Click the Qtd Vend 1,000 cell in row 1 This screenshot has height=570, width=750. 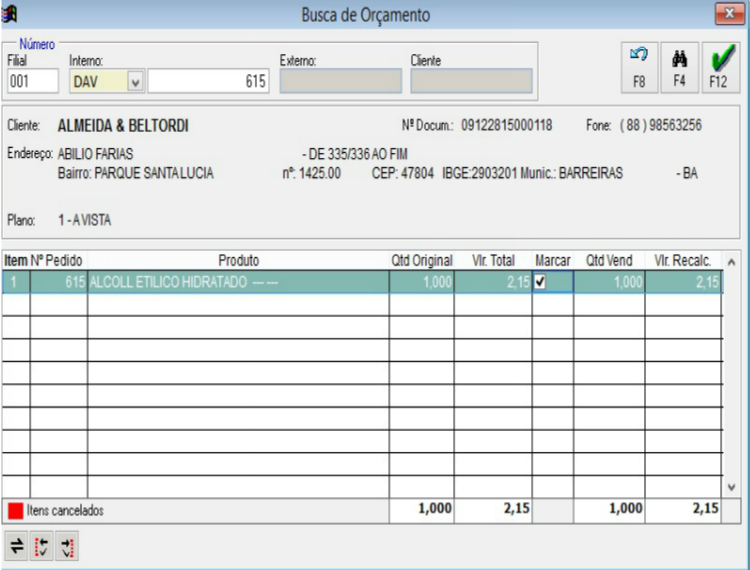pos(609,282)
